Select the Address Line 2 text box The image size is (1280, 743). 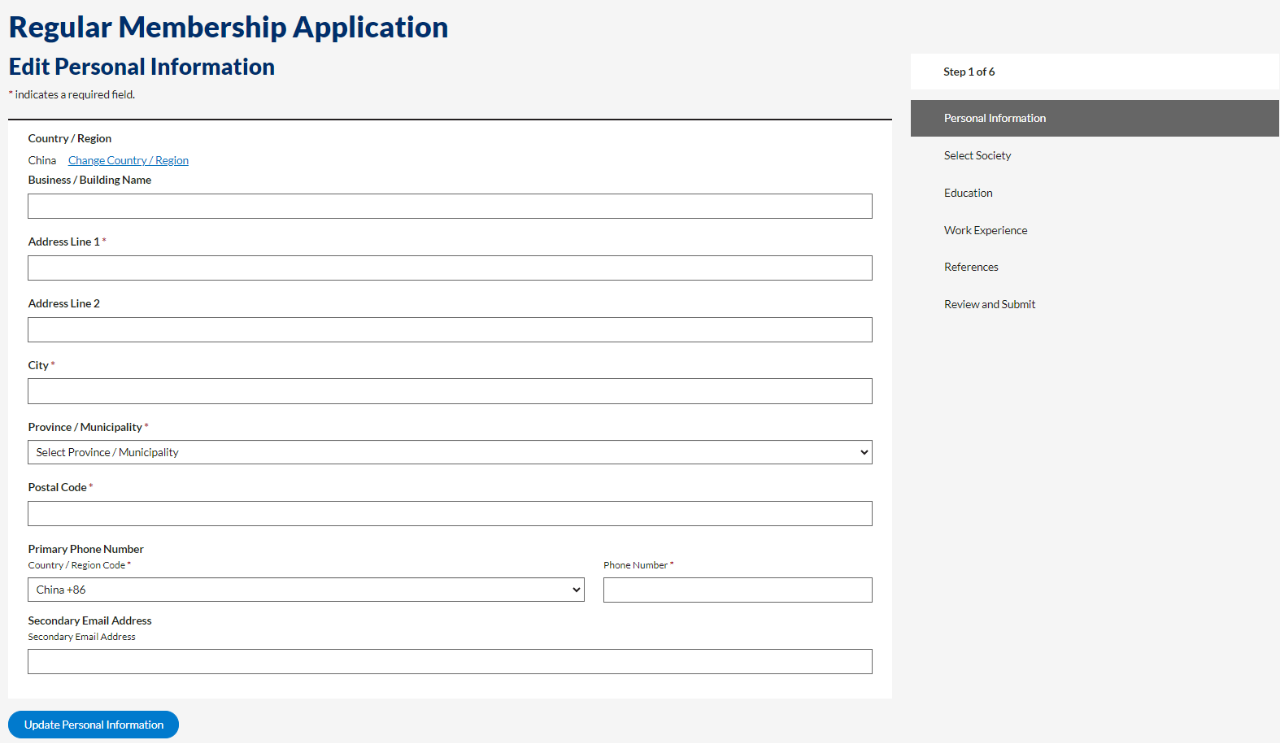point(450,330)
